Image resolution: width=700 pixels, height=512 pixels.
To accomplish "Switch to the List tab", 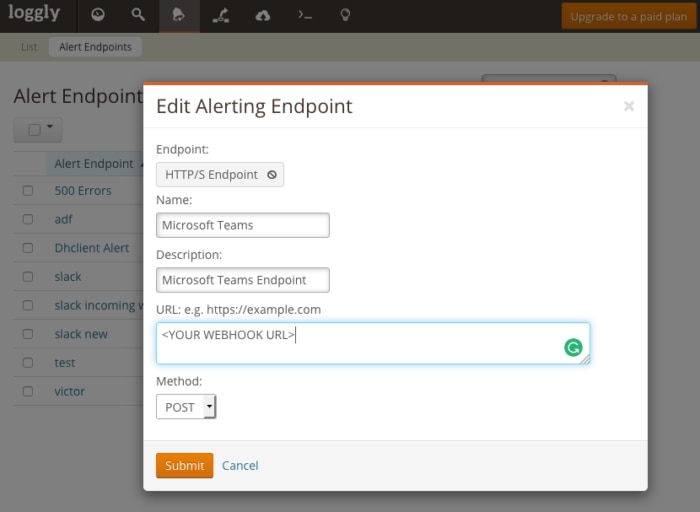I will click(29, 47).
